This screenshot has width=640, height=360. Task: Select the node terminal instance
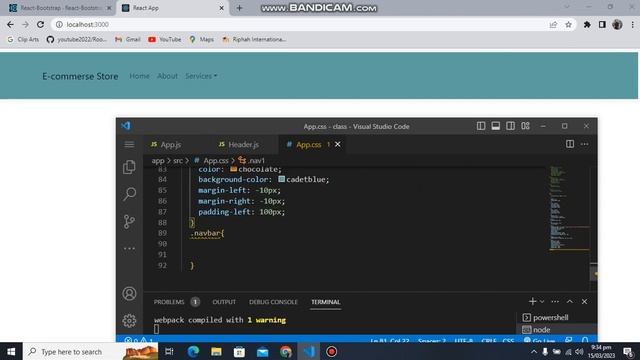point(557,329)
